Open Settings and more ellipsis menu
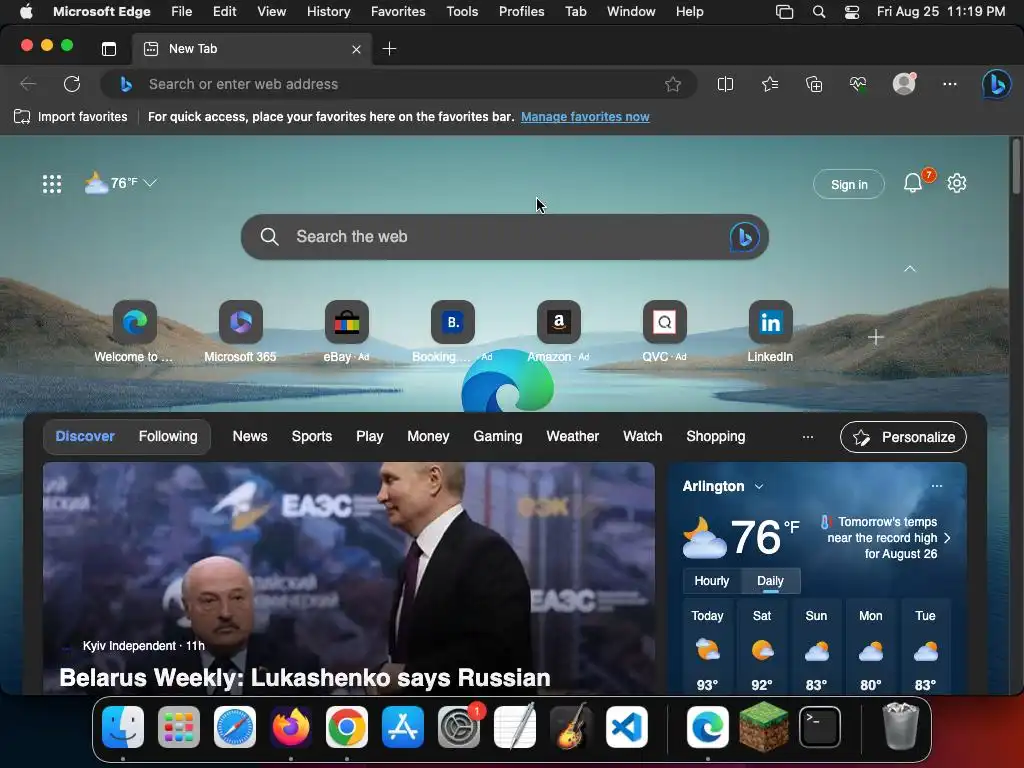Viewport: 1024px width, 768px height. coord(950,84)
